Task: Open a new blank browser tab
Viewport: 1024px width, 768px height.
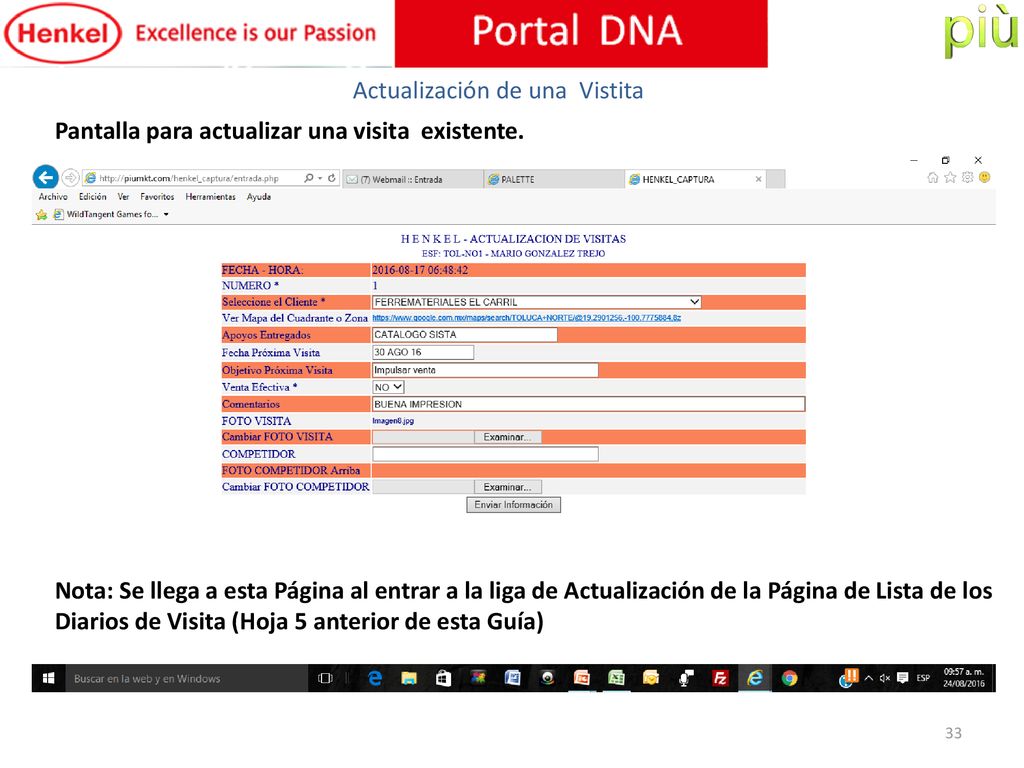Action: 775,179
